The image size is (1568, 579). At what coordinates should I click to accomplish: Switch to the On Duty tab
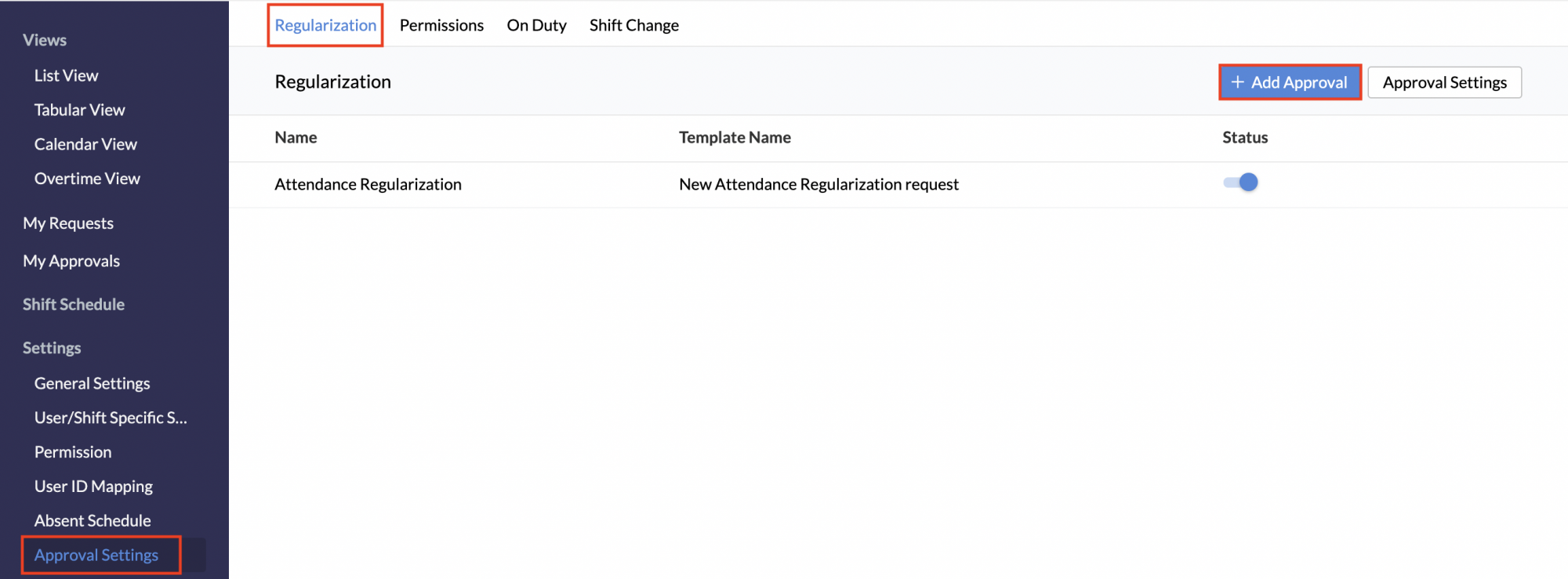536,25
